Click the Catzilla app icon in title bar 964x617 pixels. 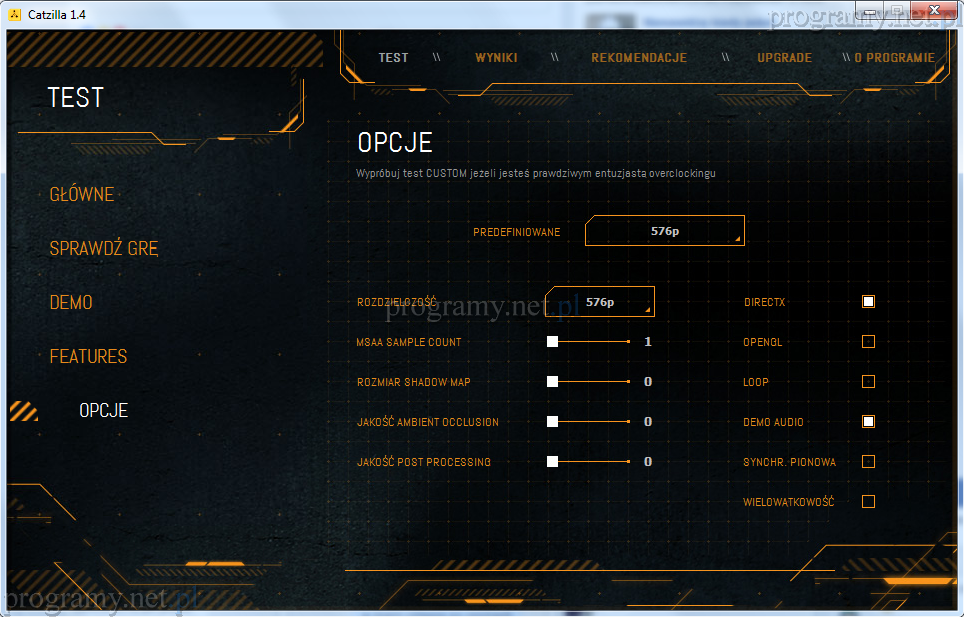coord(14,13)
